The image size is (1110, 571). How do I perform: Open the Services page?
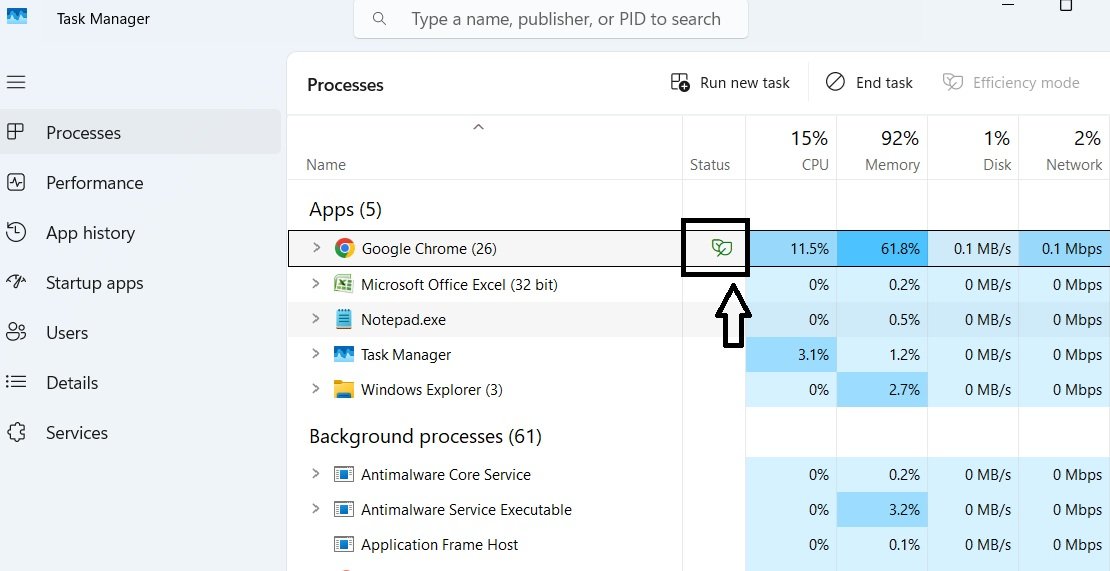coord(140,432)
